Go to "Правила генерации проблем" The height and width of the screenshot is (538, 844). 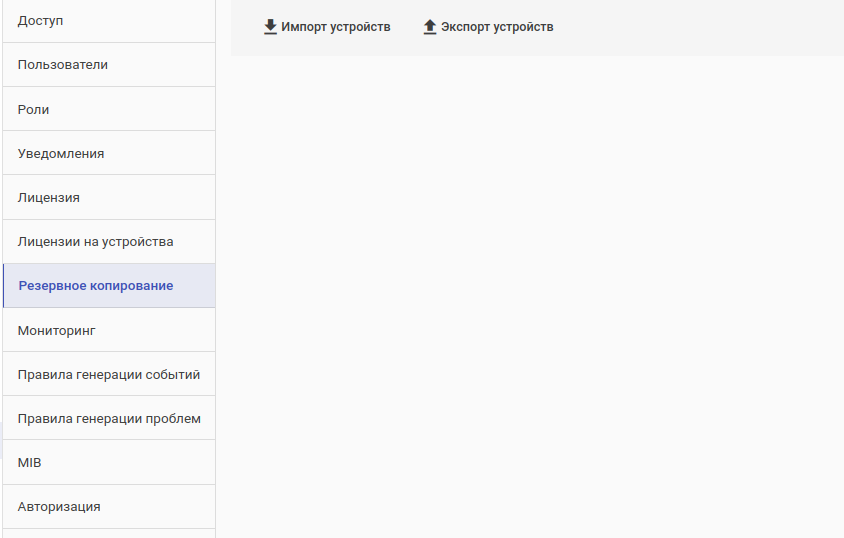[108, 418]
